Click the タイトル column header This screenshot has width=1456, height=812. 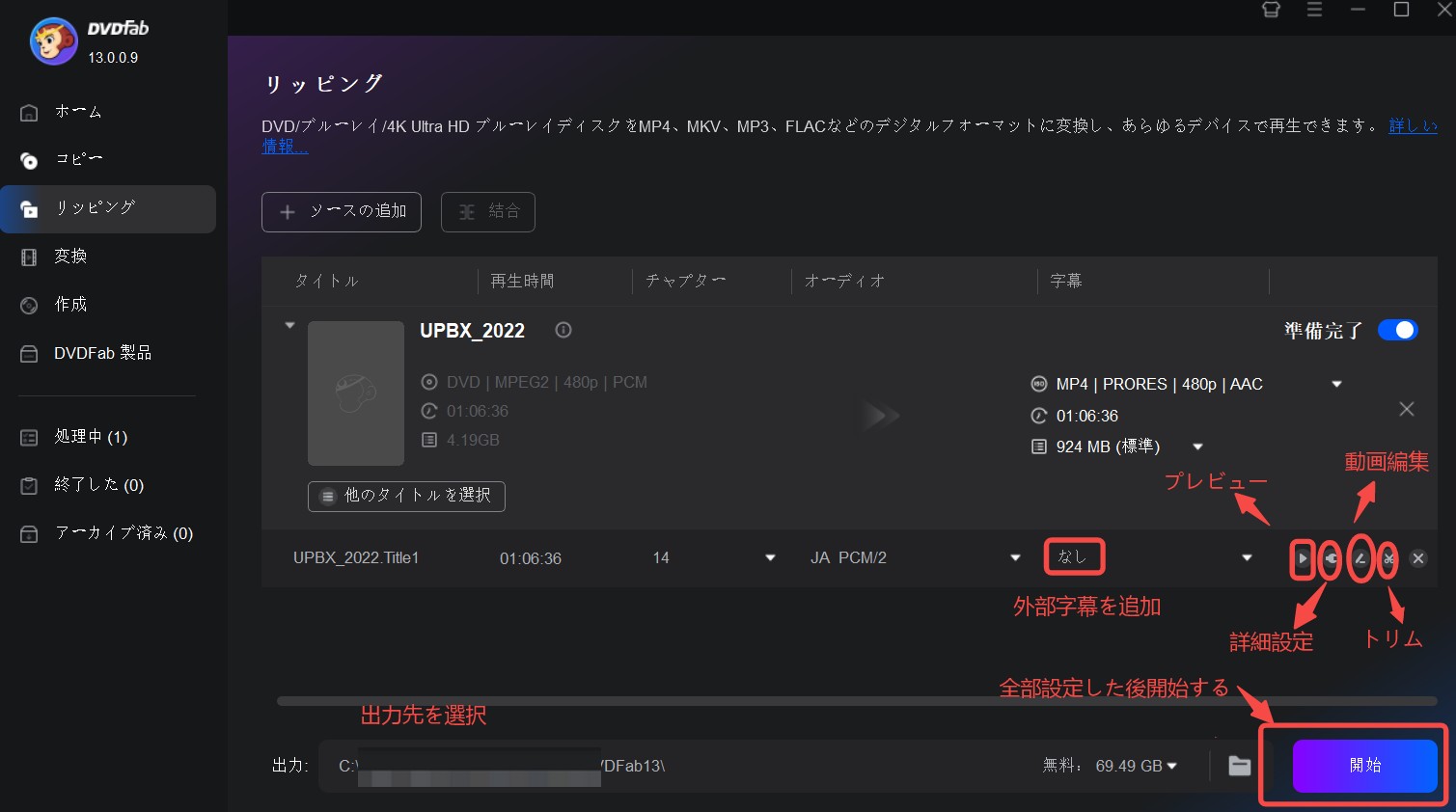coord(327,282)
